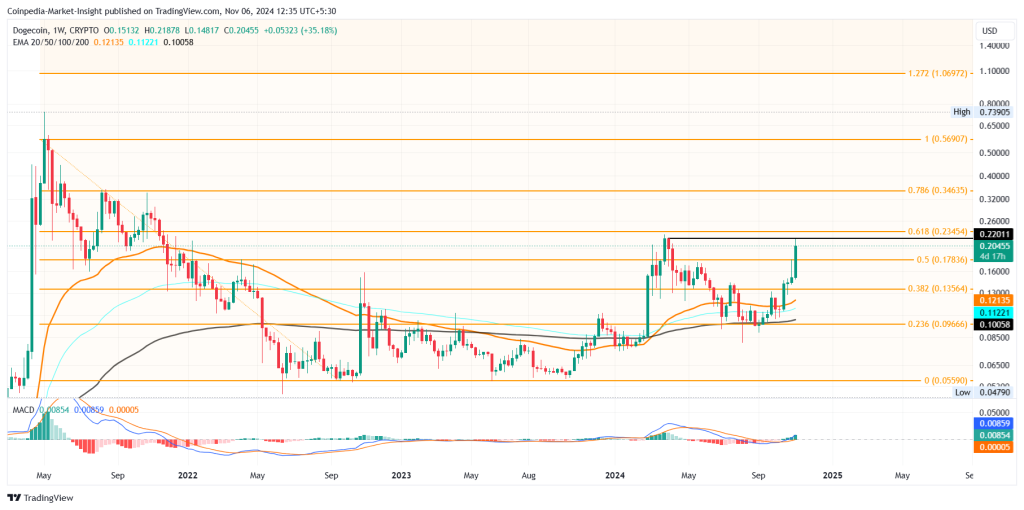Click the 4d 17h countdown label
Screen dimensions: 1024x510
(x=995, y=256)
